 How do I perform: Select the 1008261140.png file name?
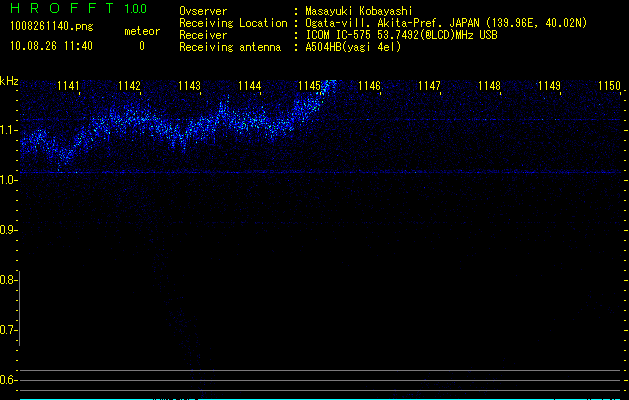pyautogui.click(x=48, y=28)
